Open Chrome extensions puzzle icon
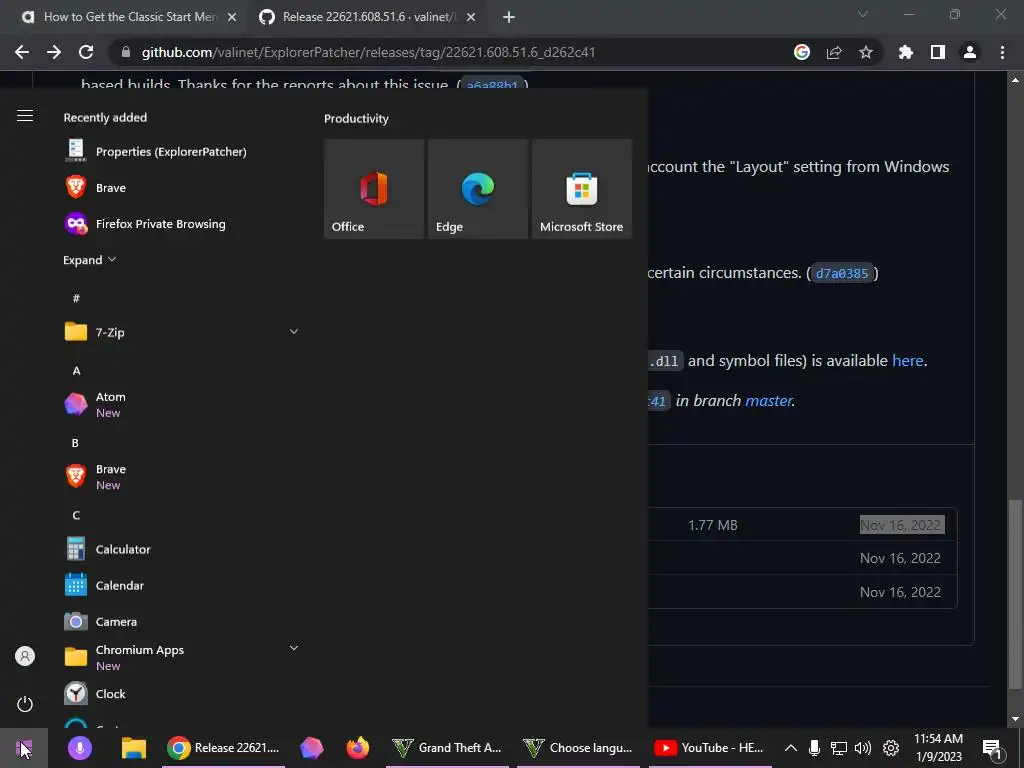 (x=906, y=52)
